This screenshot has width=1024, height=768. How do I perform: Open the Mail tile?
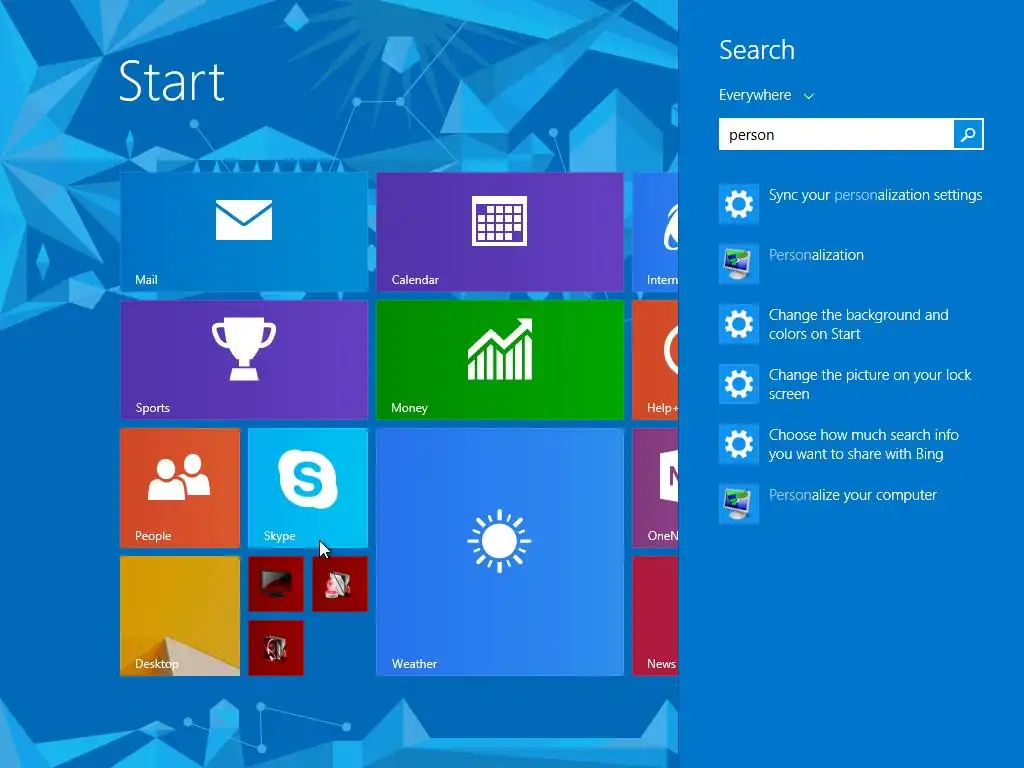(244, 232)
